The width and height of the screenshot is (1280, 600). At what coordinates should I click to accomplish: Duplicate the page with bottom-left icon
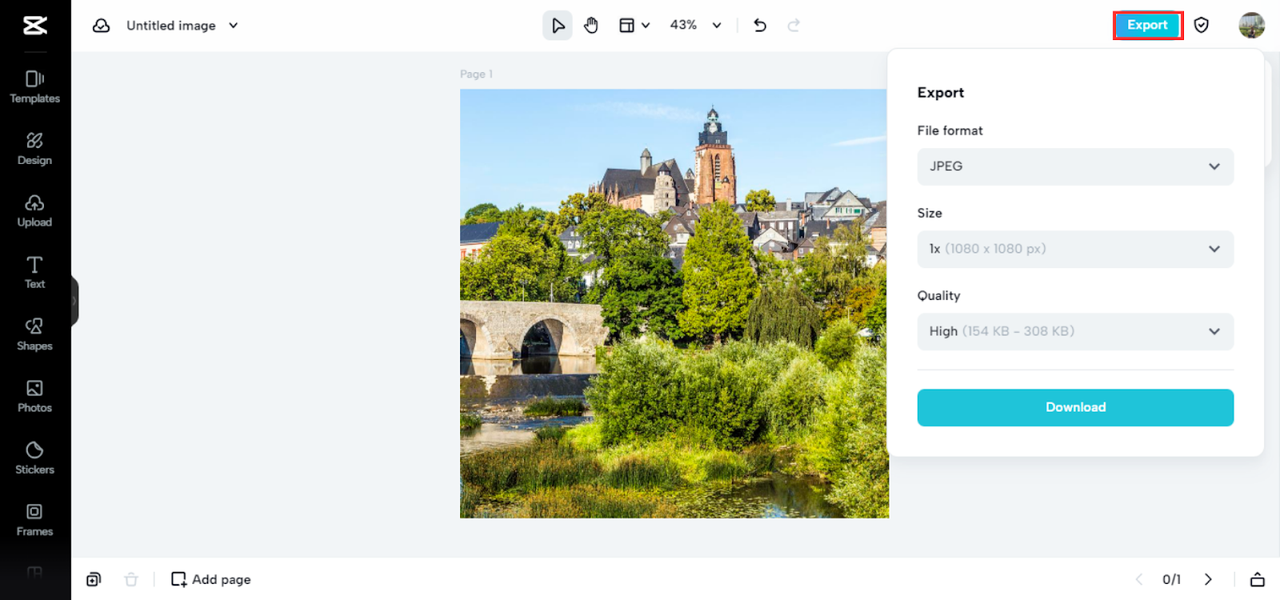(x=93, y=579)
